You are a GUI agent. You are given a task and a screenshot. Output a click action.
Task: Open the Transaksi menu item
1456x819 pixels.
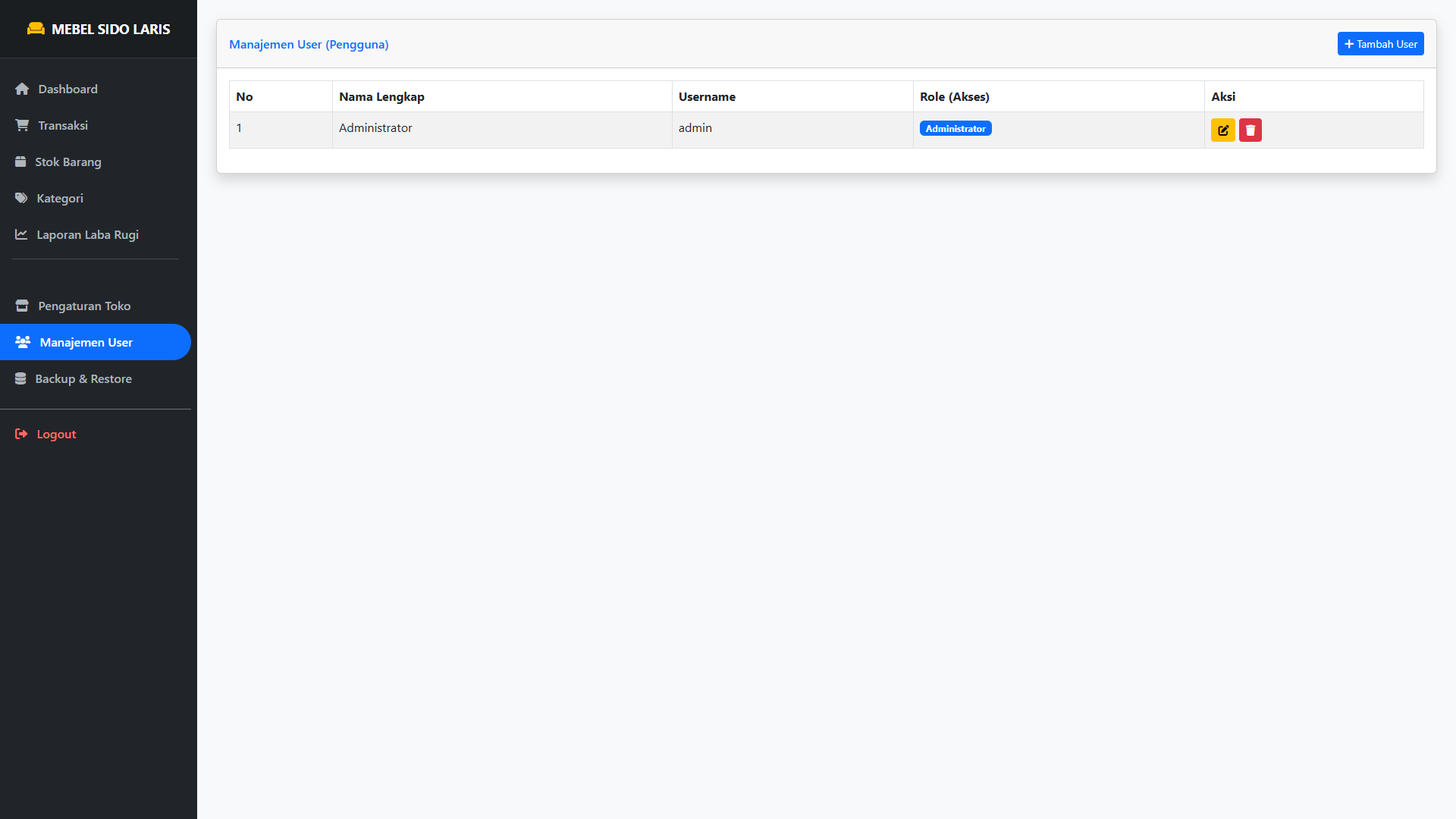coord(63,126)
